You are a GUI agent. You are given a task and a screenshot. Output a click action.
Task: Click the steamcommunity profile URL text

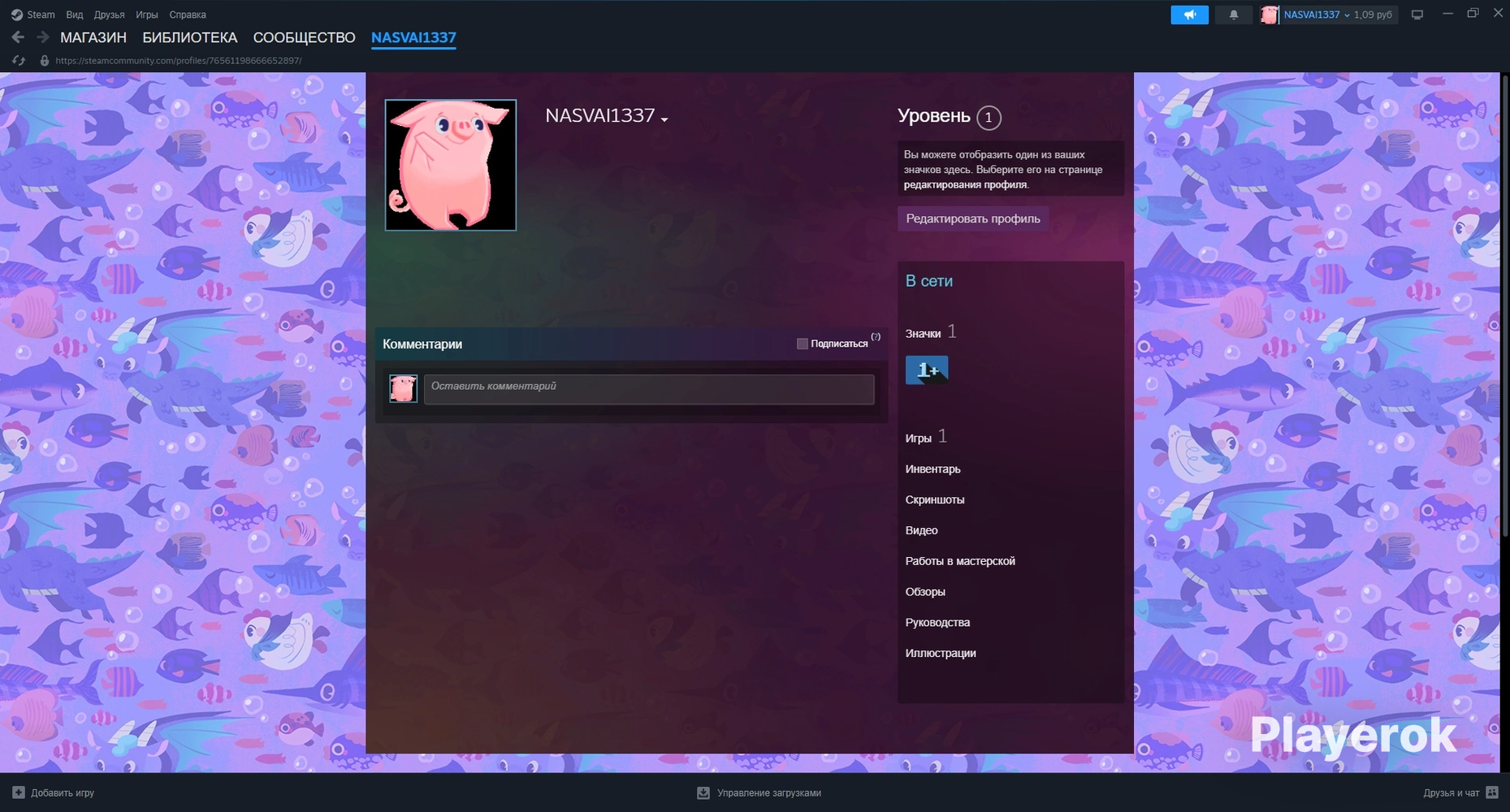tap(179, 61)
